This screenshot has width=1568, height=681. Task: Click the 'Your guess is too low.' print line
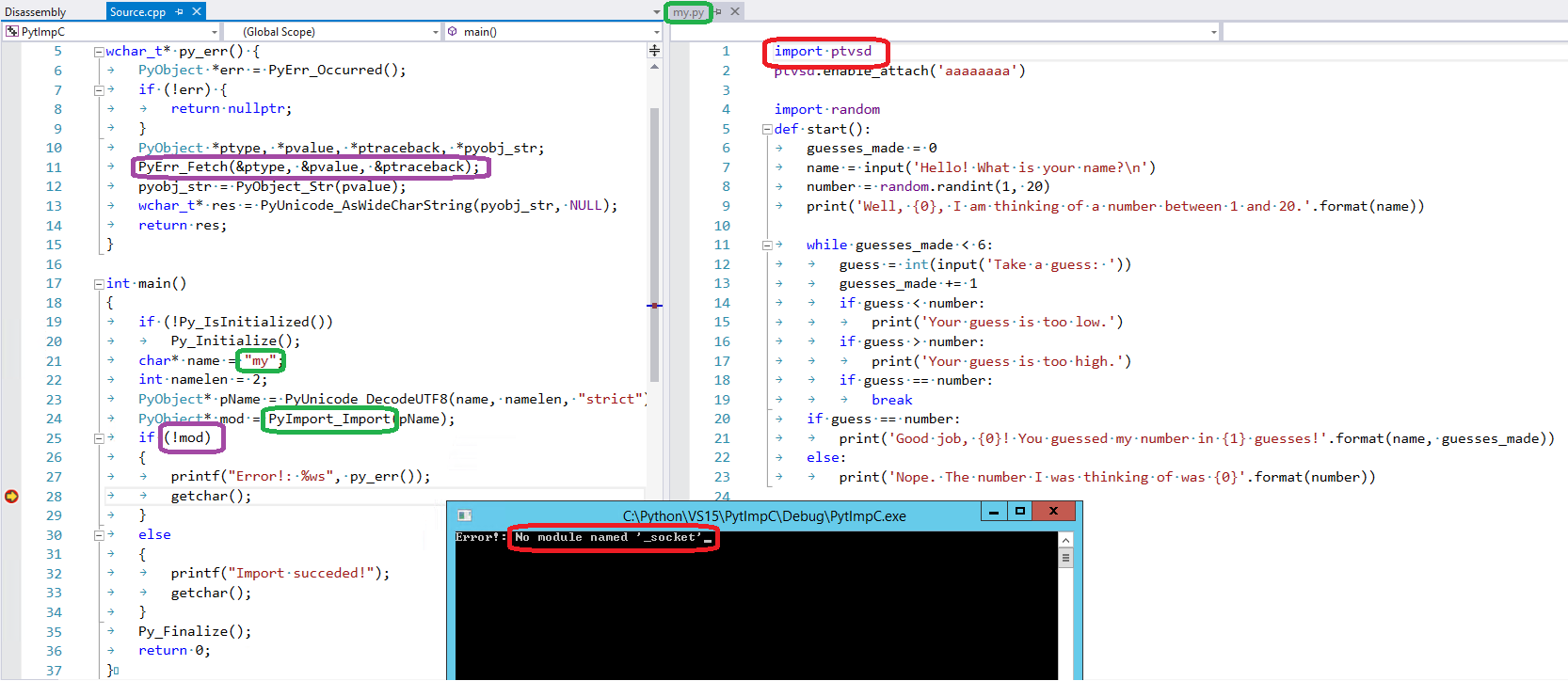coord(998,322)
